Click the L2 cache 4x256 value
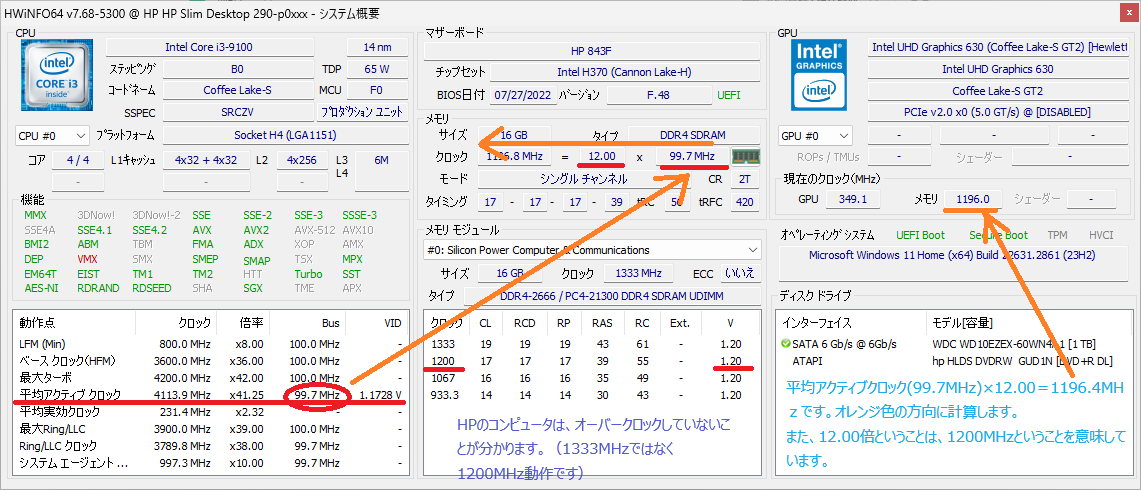The width and height of the screenshot is (1141, 490). 302,160
